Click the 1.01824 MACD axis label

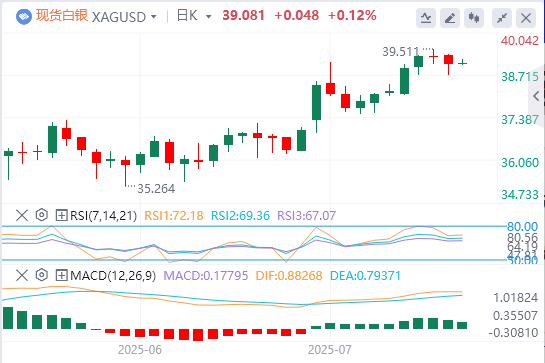[x=515, y=298]
